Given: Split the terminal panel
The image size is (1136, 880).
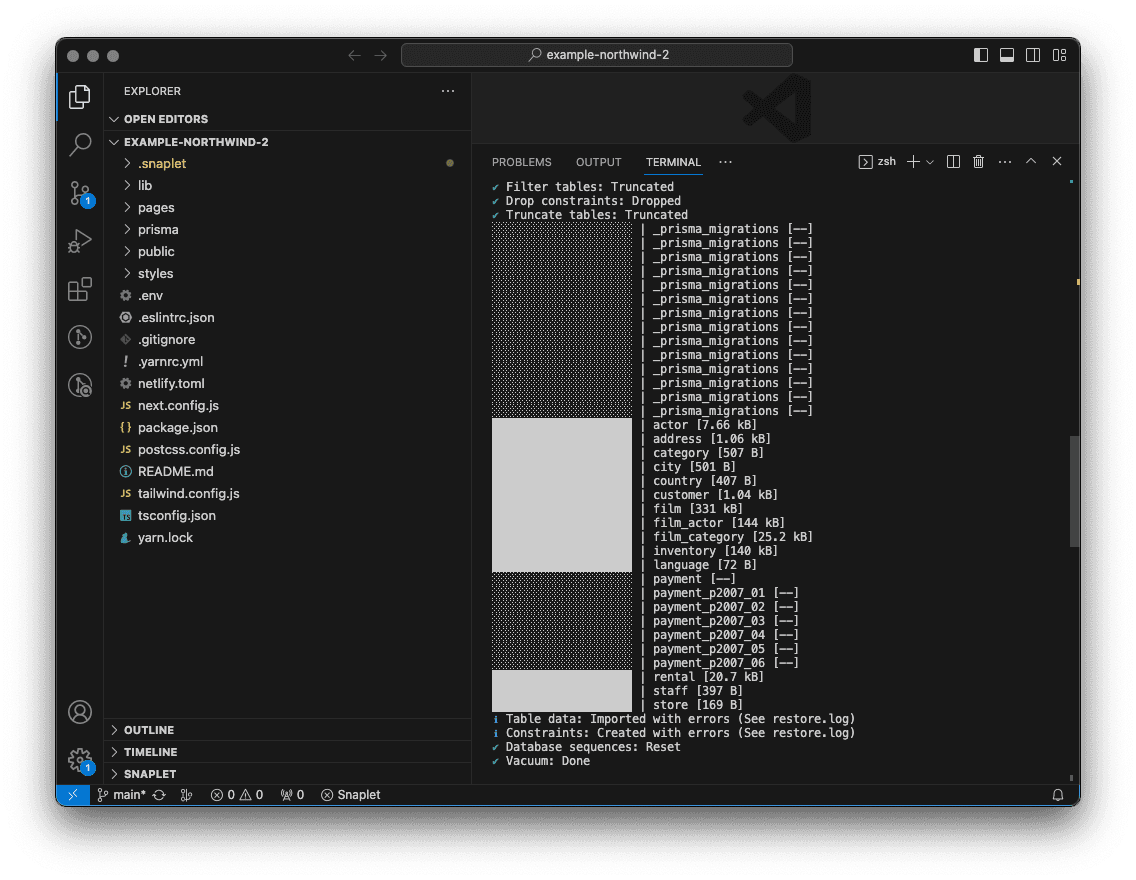Looking at the screenshot, I should coord(953,162).
